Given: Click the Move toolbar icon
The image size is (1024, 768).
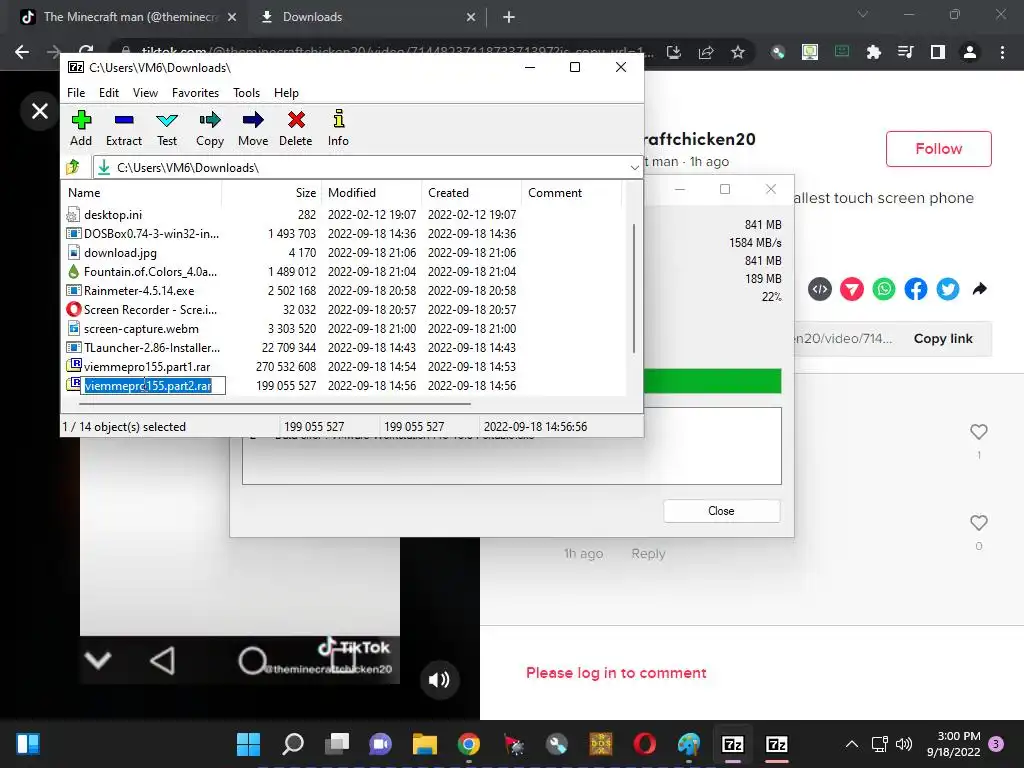Looking at the screenshot, I should pyautogui.click(x=253, y=128).
